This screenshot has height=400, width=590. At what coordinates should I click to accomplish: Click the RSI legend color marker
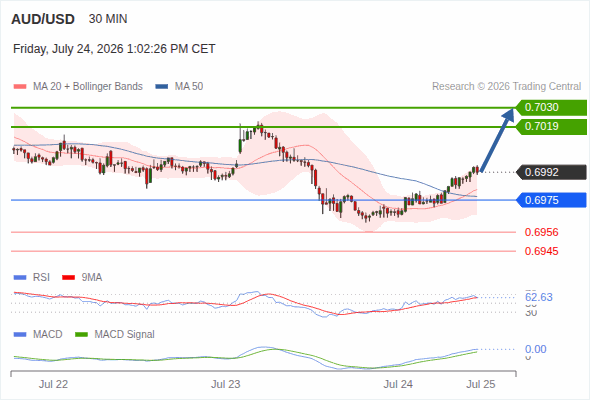click(20, 278)
